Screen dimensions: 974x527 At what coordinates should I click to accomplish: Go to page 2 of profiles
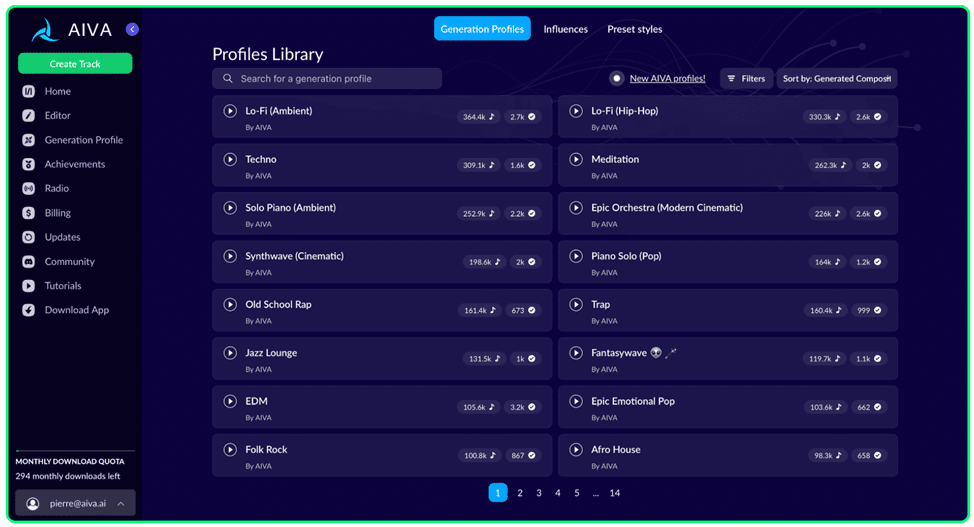click(x=520, y=493)
